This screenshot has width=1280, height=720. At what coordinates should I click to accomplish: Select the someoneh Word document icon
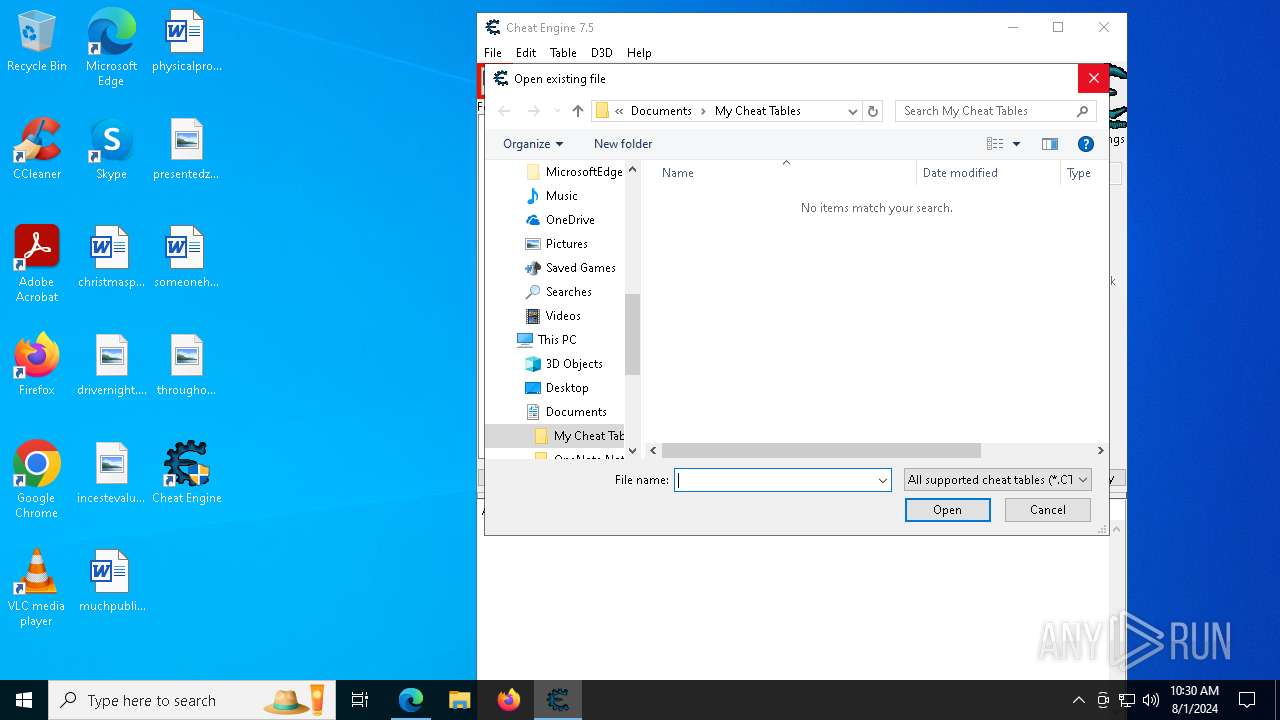pyautogui.click(x=187, y=257)
